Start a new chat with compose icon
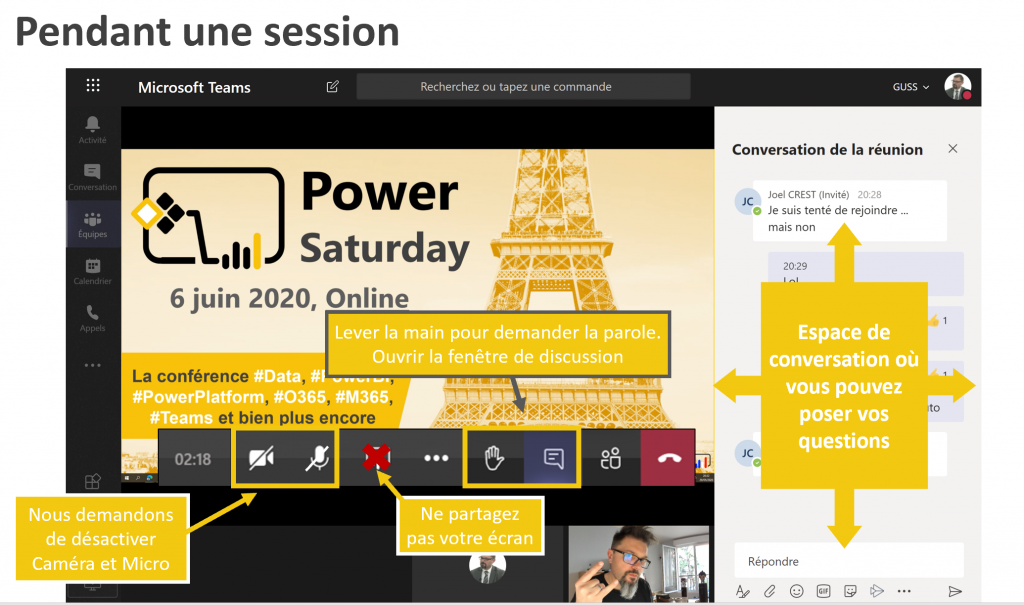 (x=332, y=86)
